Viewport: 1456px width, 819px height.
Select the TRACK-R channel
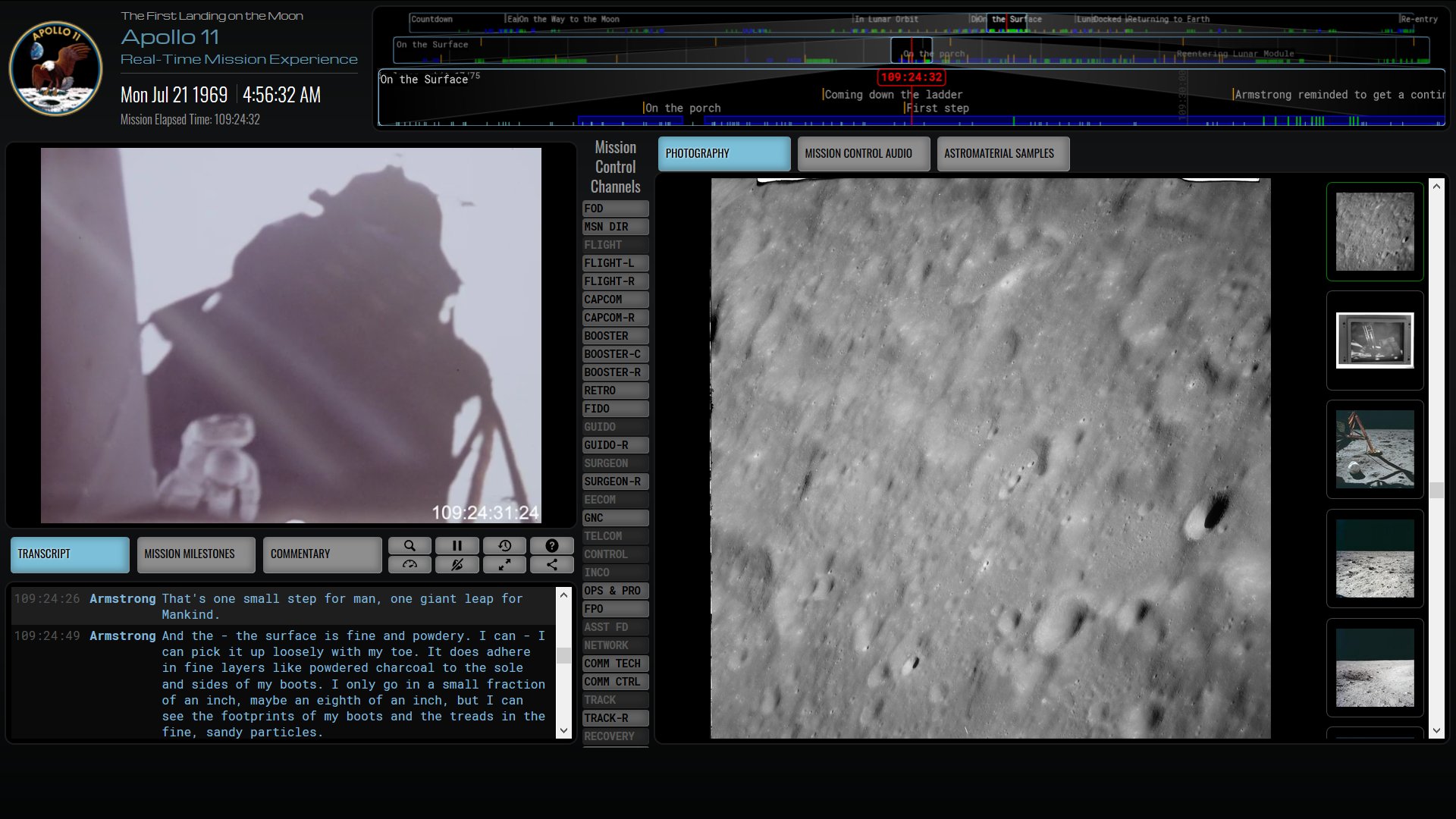[x=615, y=718]
